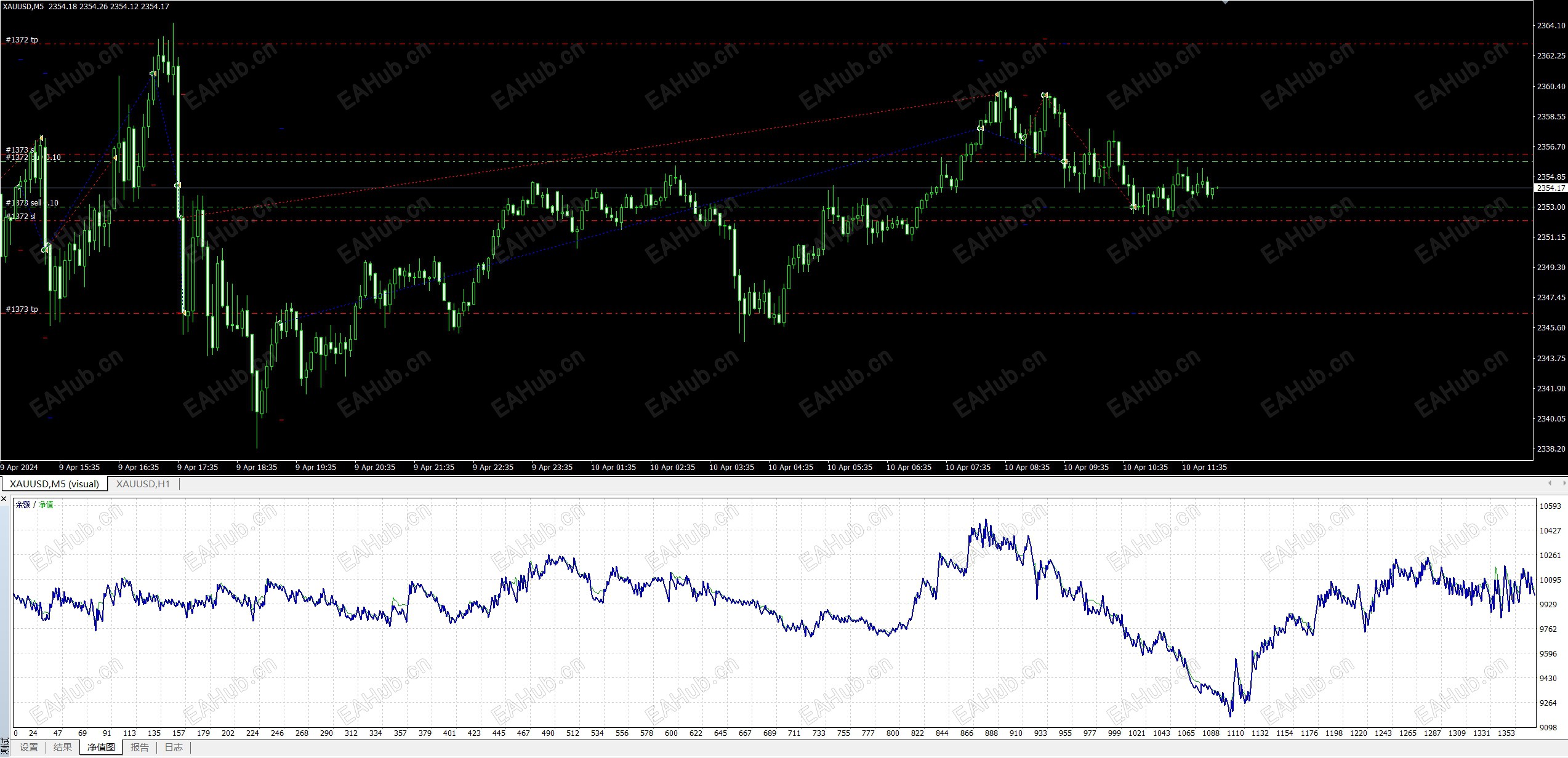Viewport: 1568px width, 758px height.
Task: Open the 设置 tester tab
Action: click(x=29, y=747)
